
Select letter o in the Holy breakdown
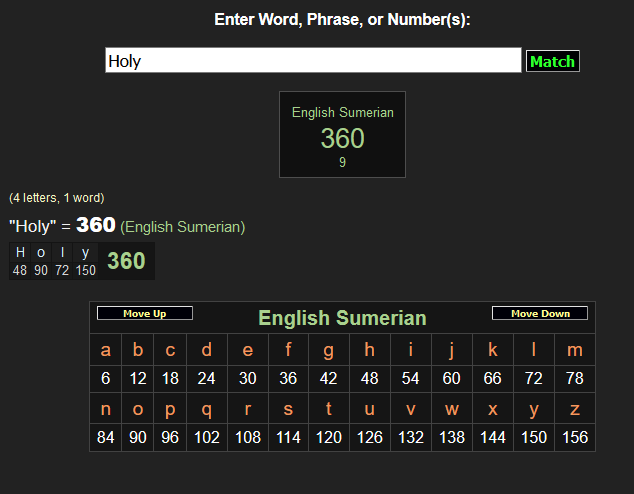tap(41, 252)
